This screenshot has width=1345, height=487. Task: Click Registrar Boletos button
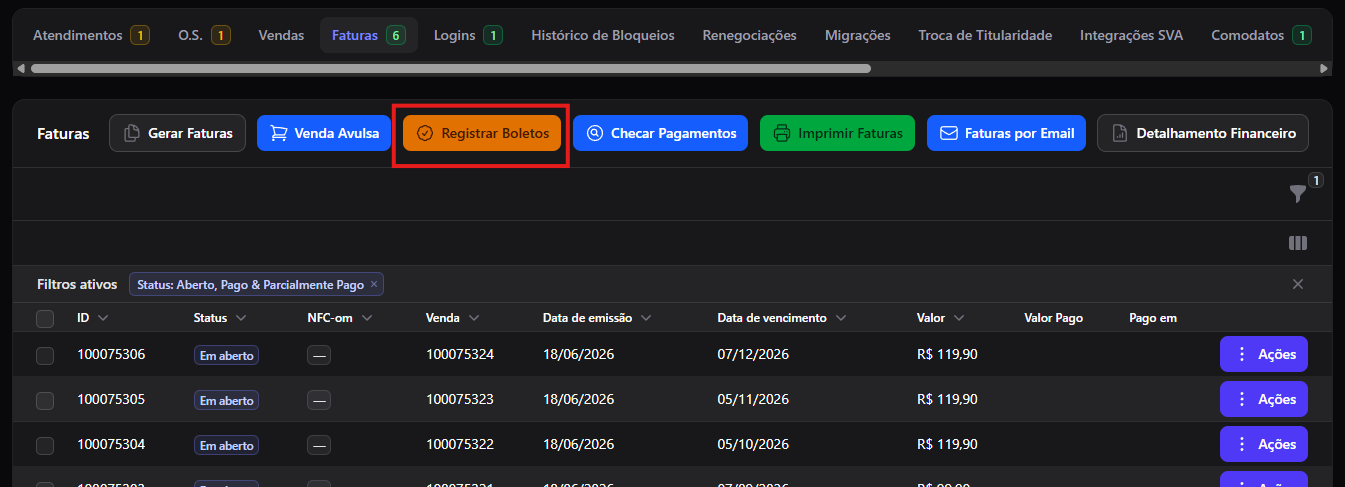coord(482,133)
